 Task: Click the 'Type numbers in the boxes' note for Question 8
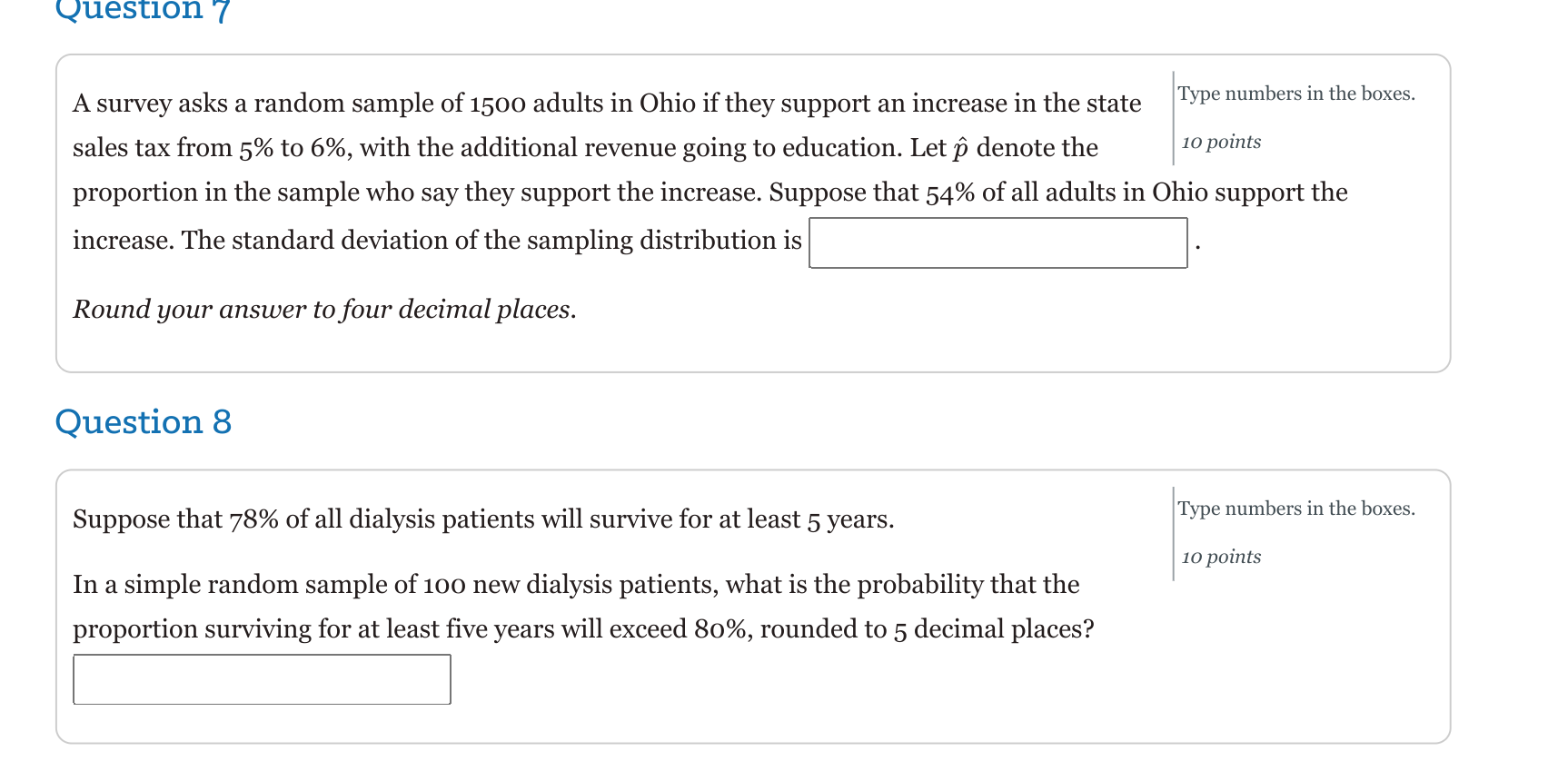[1296, 509]
